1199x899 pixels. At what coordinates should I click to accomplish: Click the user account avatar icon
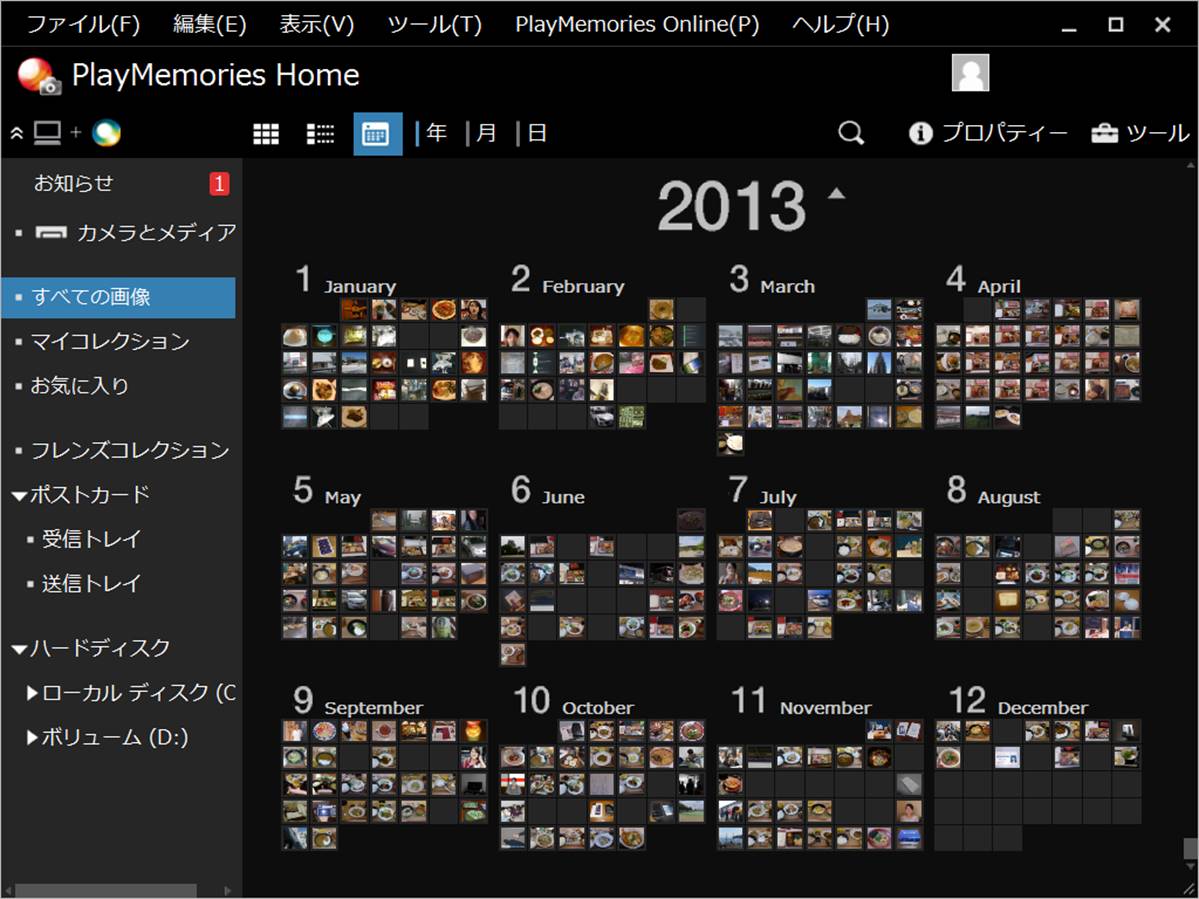970,73
